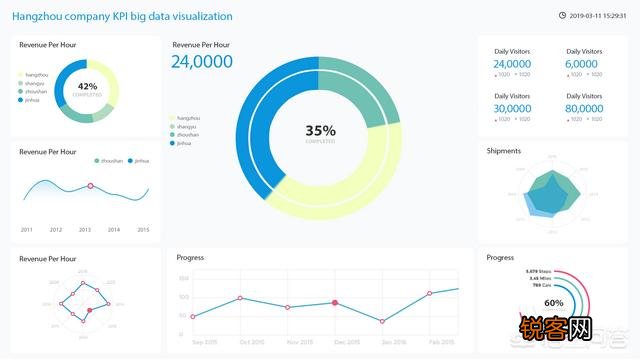Open the Daily Visitors 30,0000 value
The image size is (640, 360).
point(512,109)
